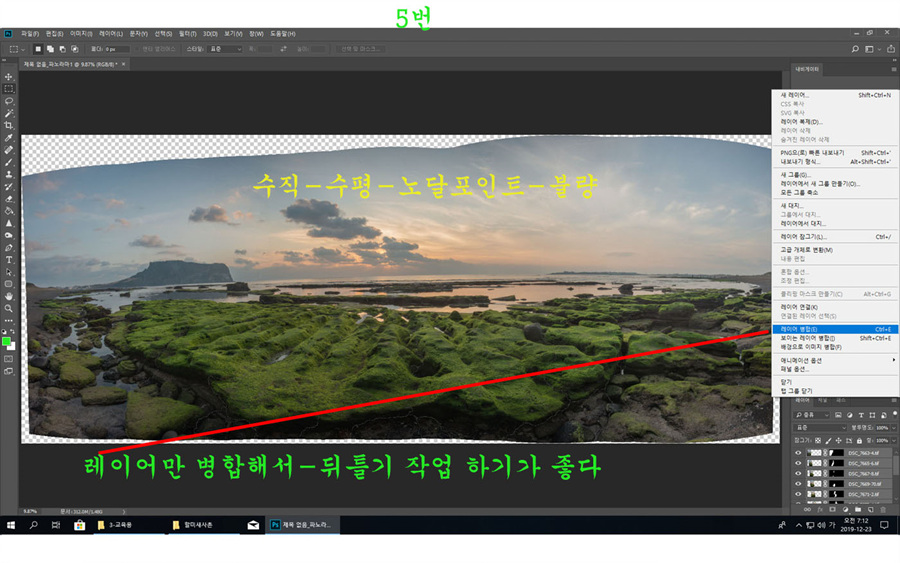900x563 pixels.
Task: Click New Selection mode icon in options bar
Action: (x=38, y=49)
